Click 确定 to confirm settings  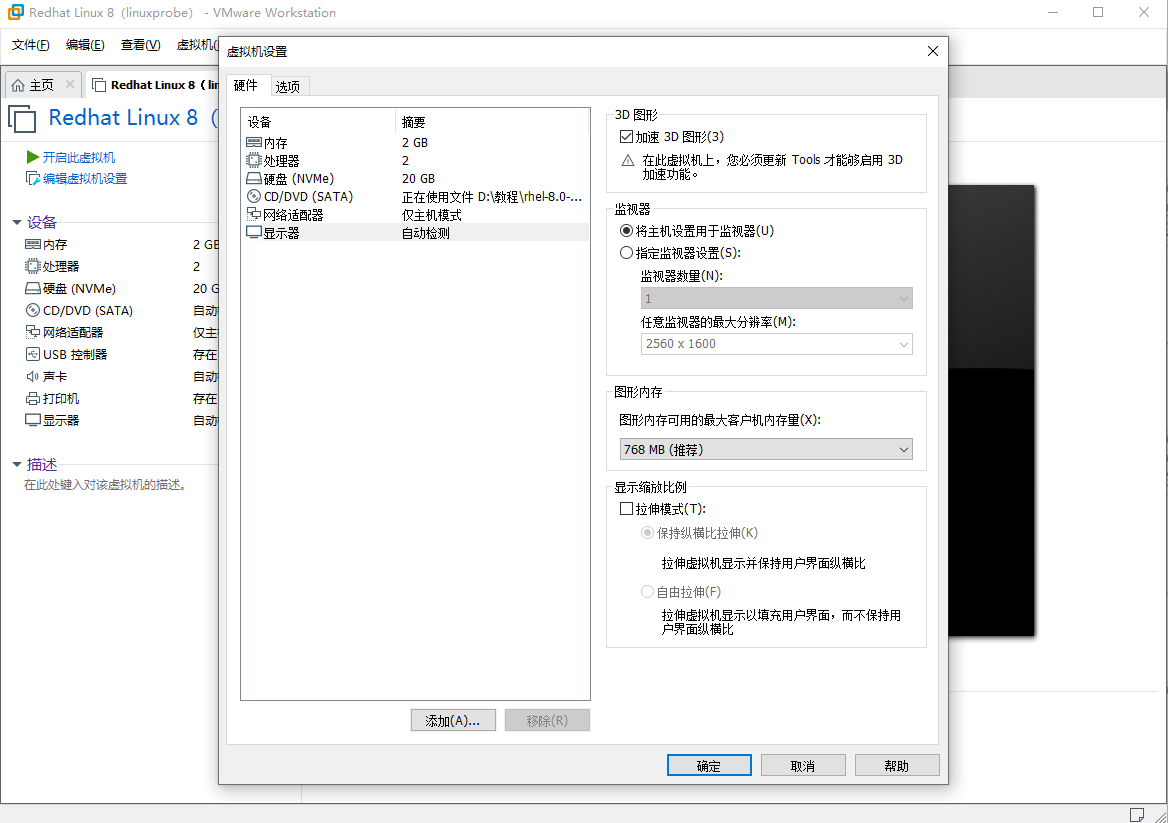708,765
